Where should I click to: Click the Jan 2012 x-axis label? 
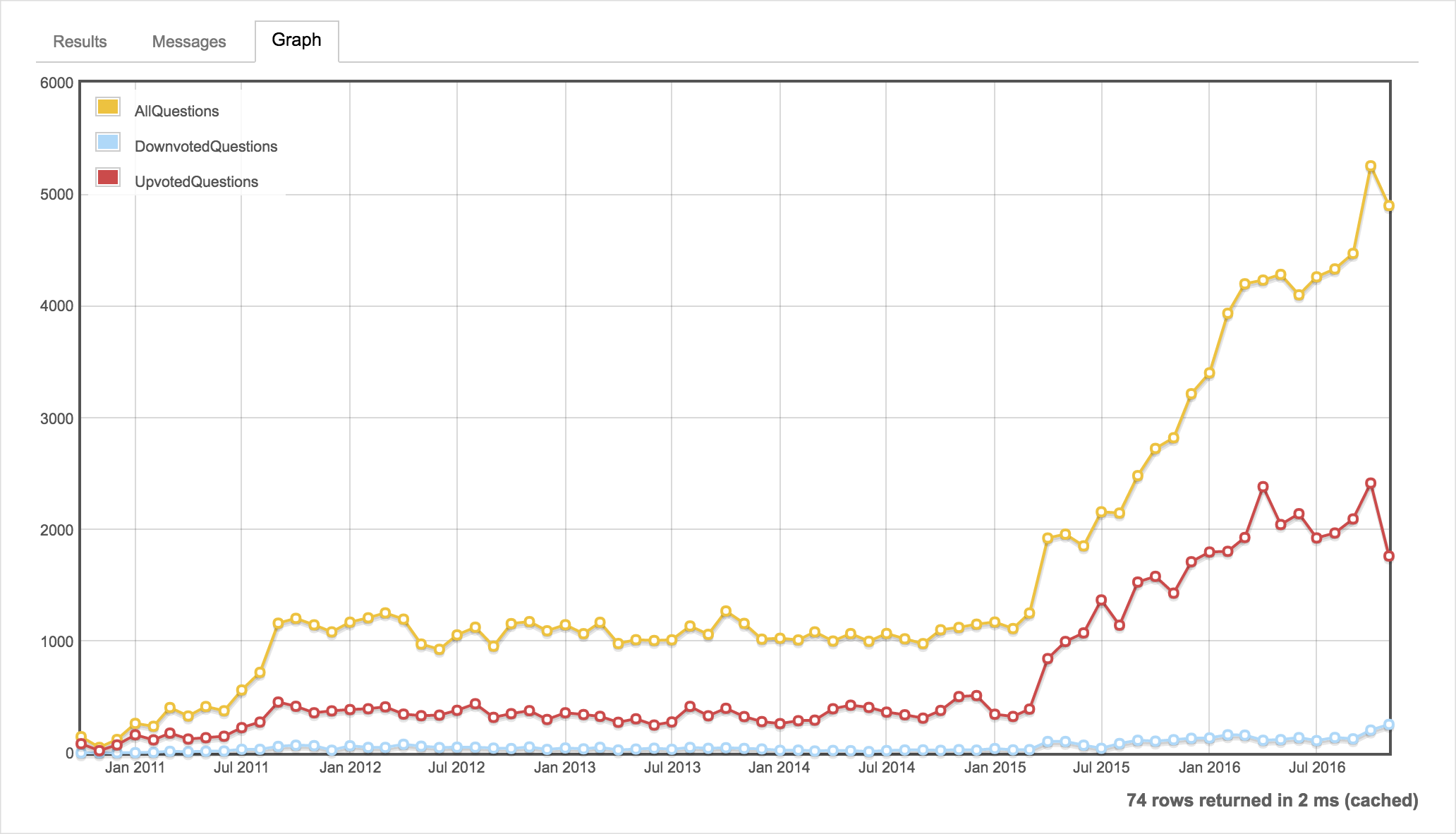click(350, 768)
